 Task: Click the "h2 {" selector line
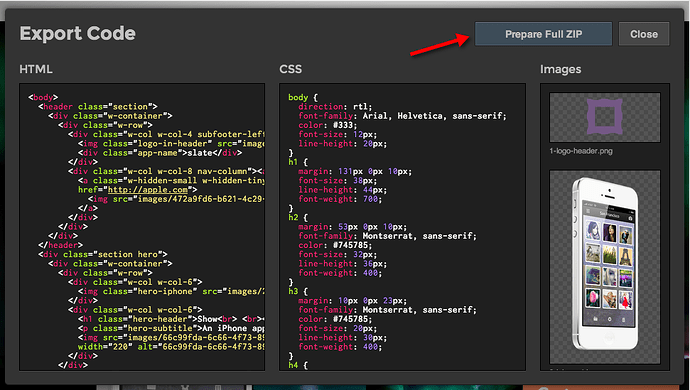coord(298,217)
